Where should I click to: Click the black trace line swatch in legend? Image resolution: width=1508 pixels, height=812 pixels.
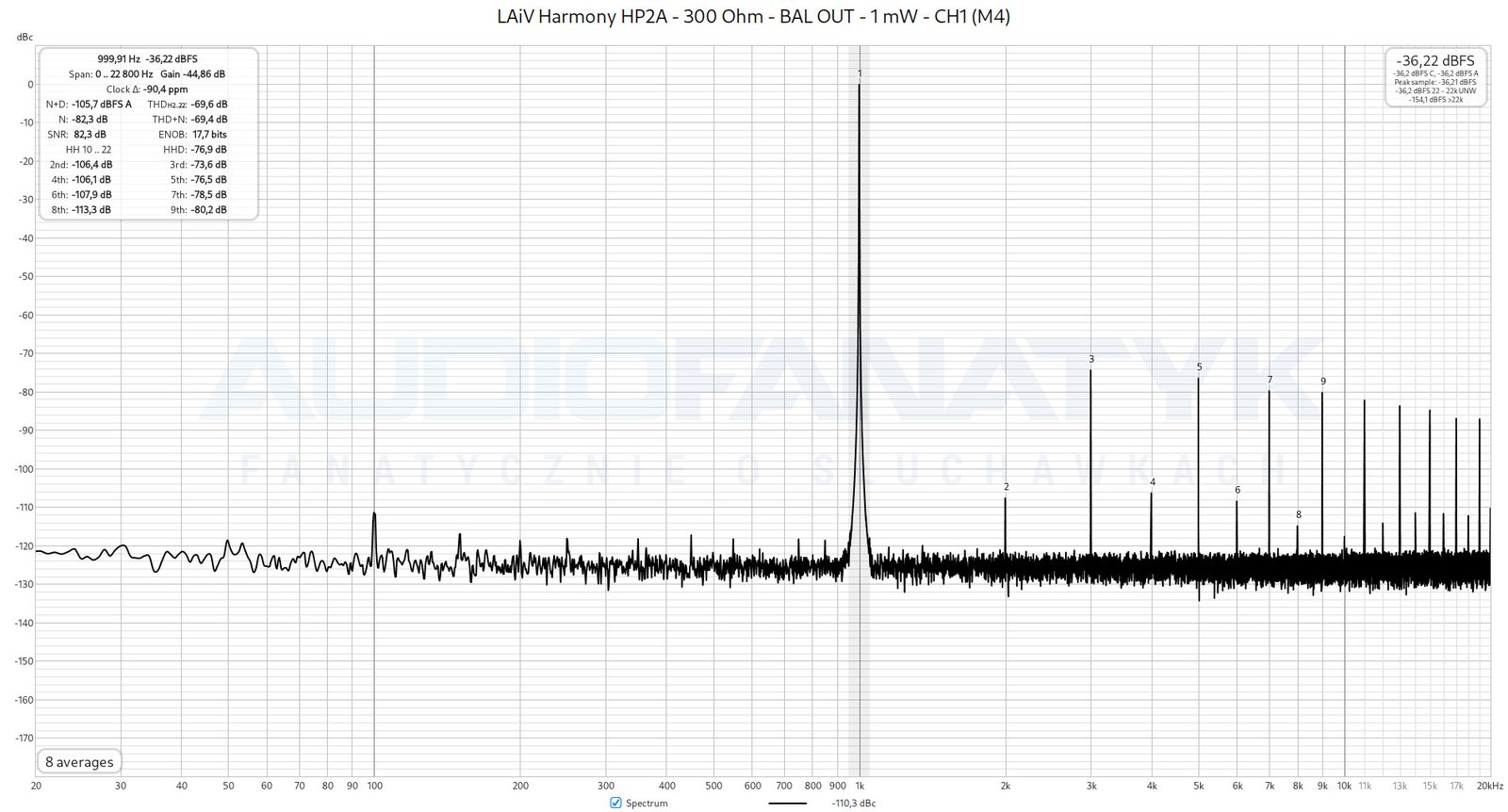[x=787, y=804]
